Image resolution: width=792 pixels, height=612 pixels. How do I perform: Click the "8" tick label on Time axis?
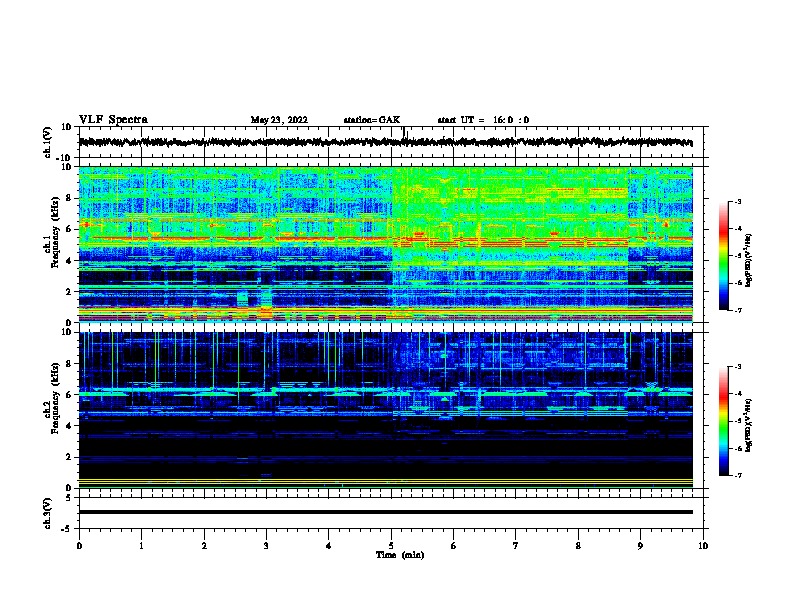click(x=578, y=545)
